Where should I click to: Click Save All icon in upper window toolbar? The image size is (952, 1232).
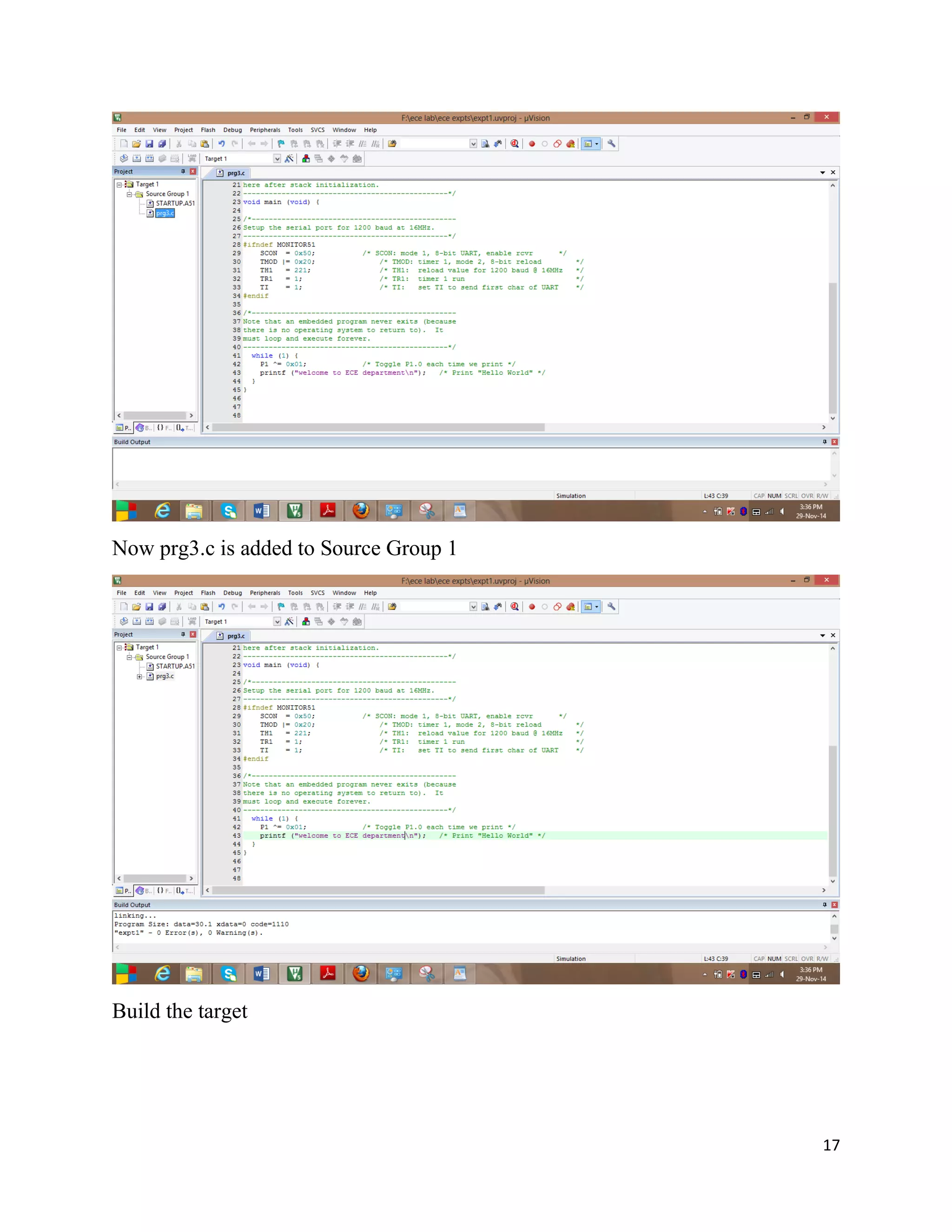click(x=162, y=144)
